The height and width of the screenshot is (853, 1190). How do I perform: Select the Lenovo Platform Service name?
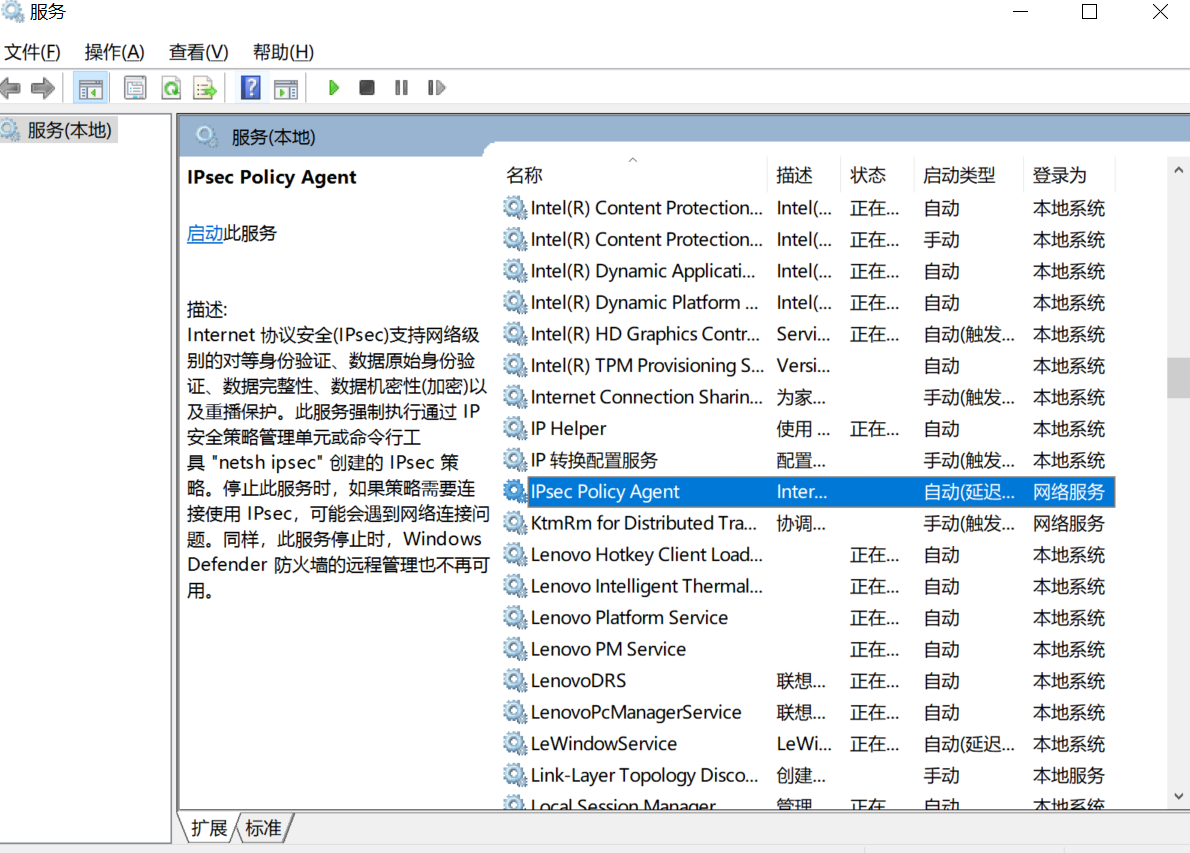coord(629,618)
